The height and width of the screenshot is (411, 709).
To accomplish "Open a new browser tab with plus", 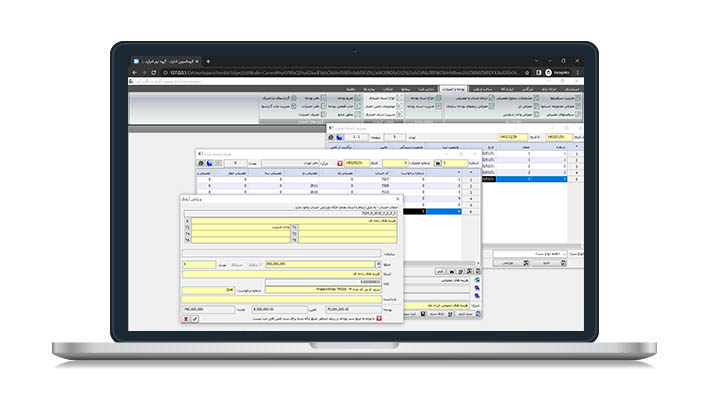I will coord(207,61).
